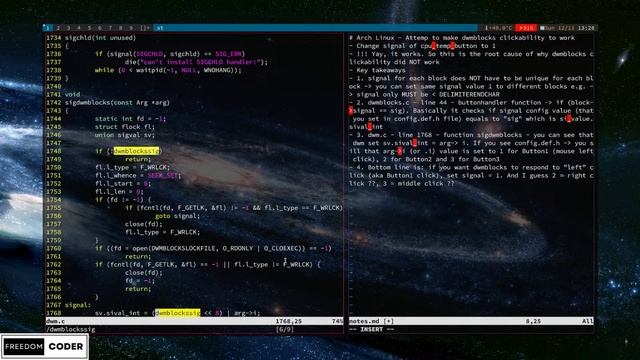Click 'union sigval sv;' on line 1746
Viewport: 640px width, 360px height.
[x=125, y=135]
